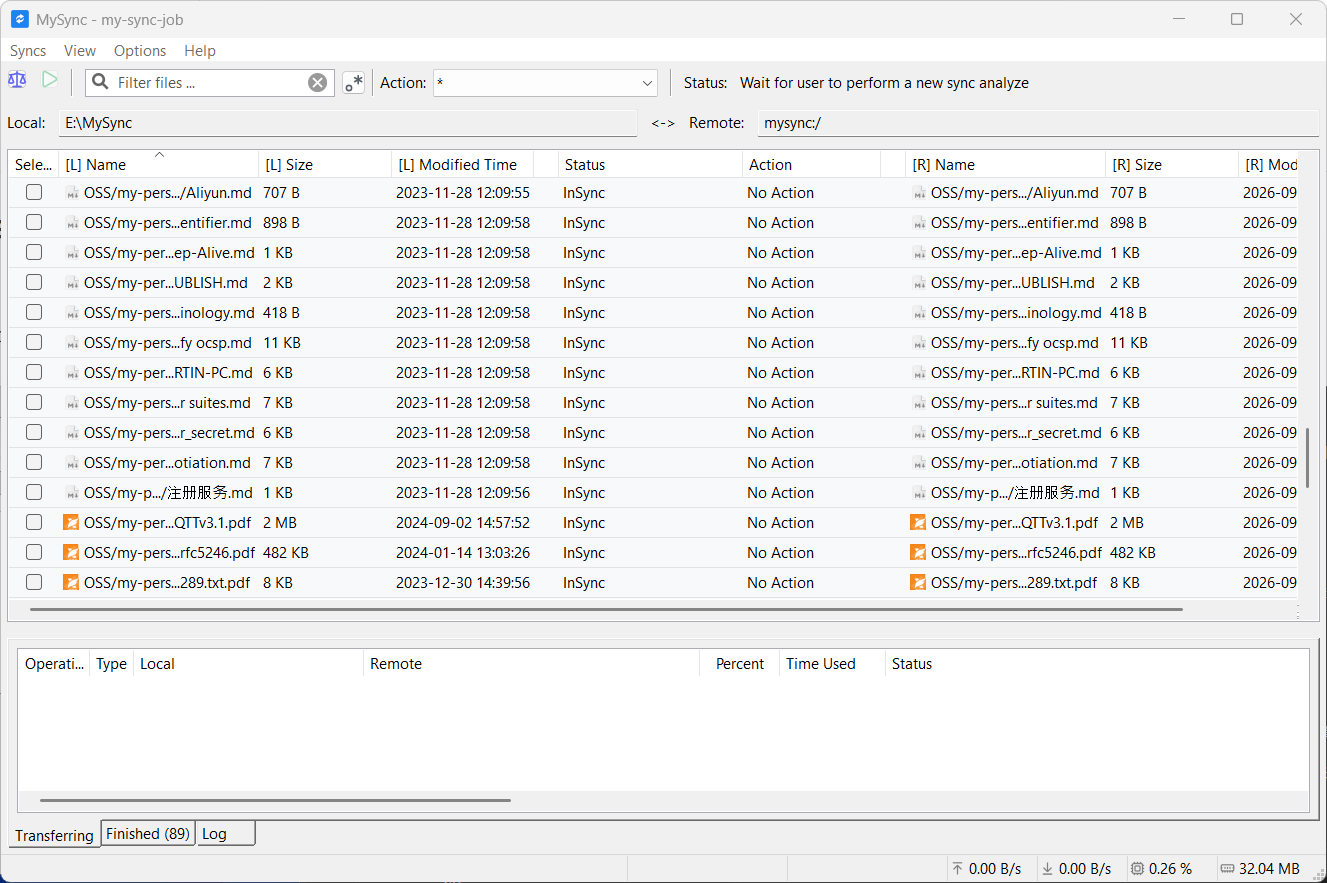This screenshot has width=1327, height=883.
Task: Open the Options menu
Action: click(140, 51)
